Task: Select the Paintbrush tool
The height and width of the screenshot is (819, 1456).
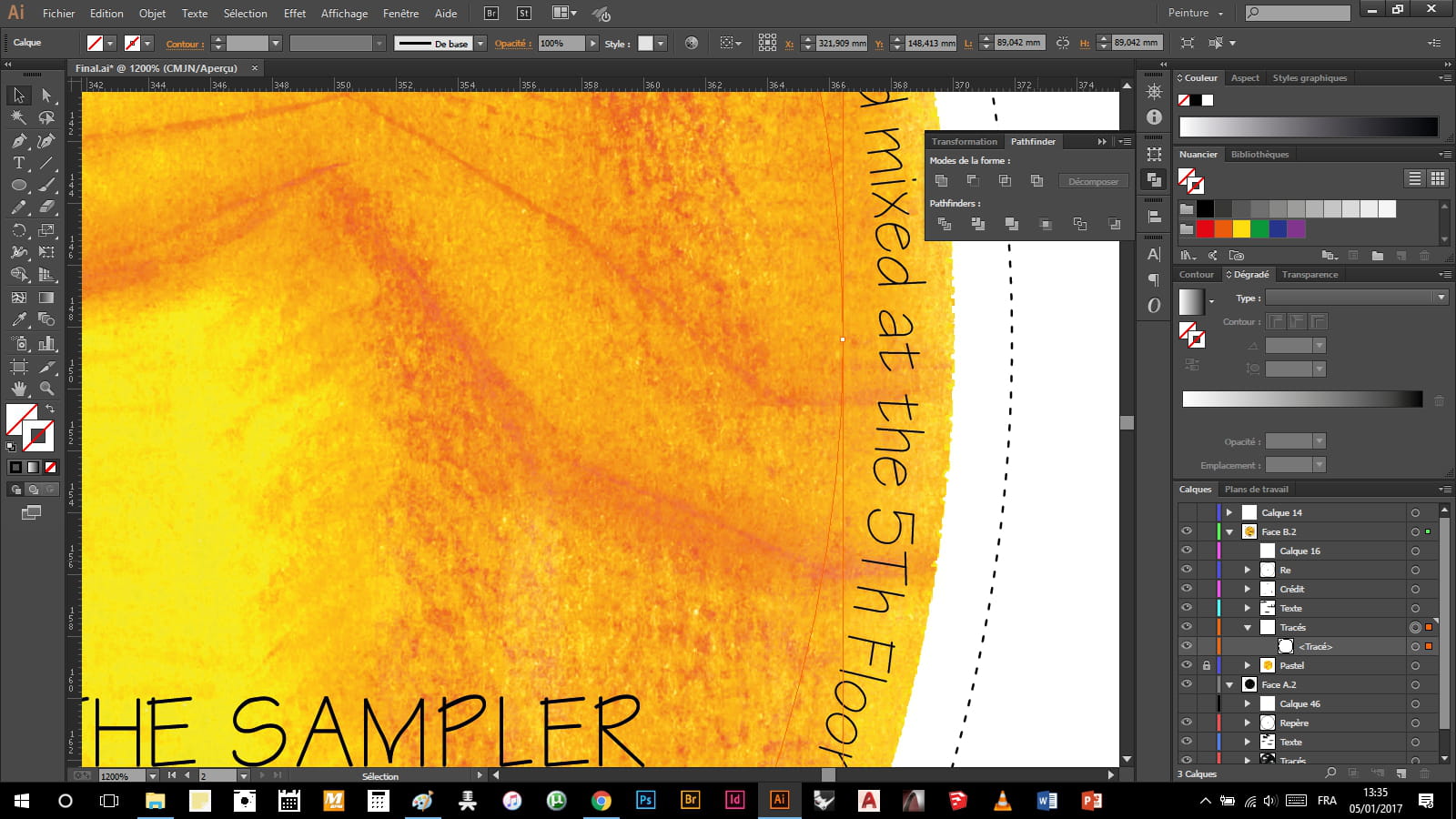Action: (46, 185)
